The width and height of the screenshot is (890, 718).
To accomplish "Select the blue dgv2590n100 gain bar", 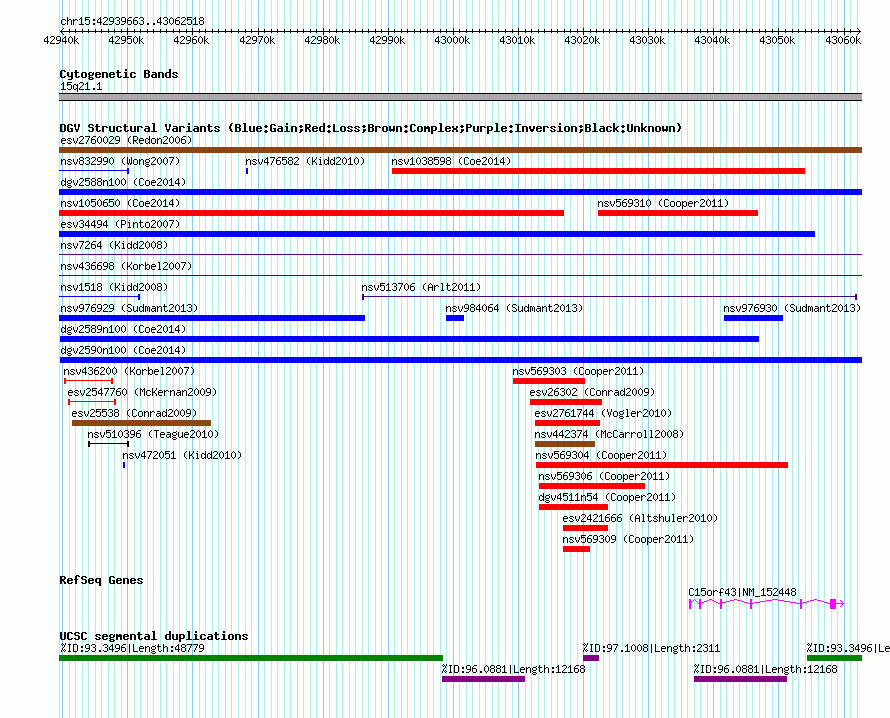I will 460,360.
